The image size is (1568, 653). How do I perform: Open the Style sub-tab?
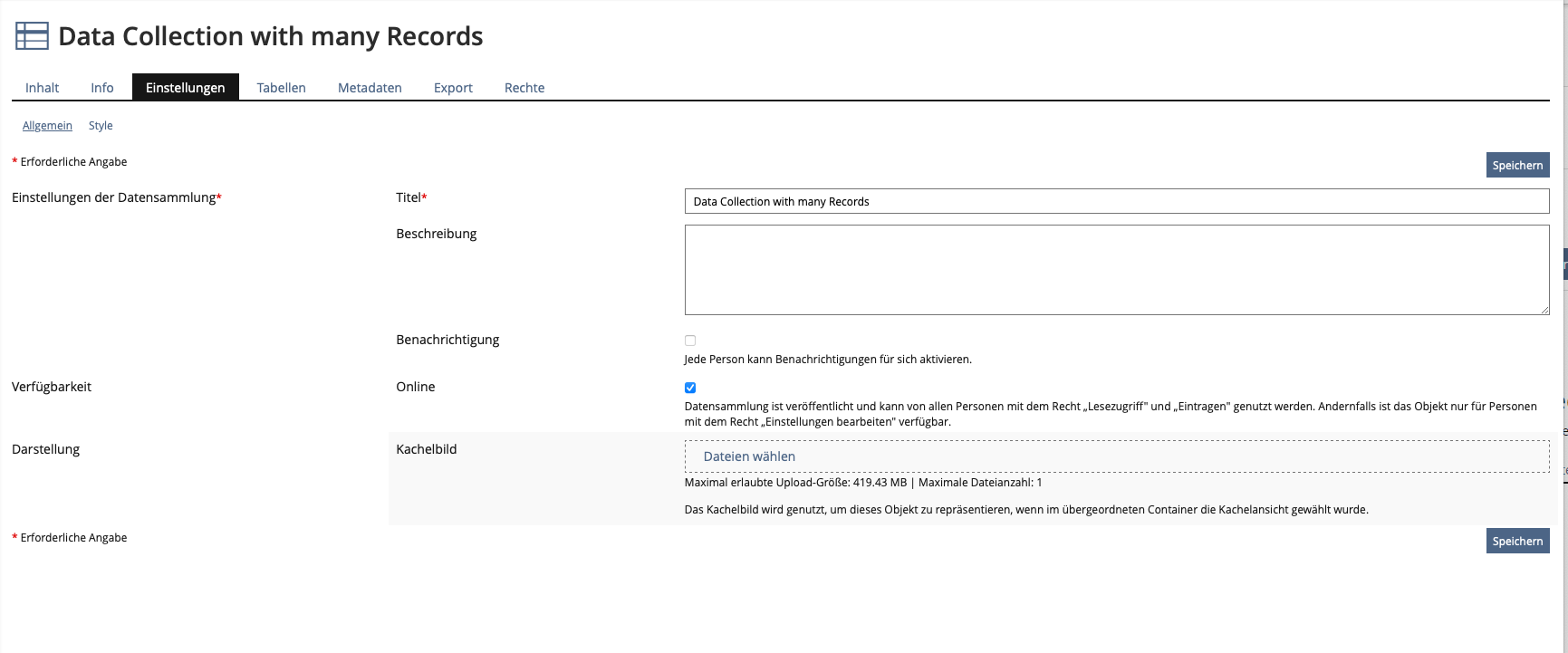click(x=101, y=126)
